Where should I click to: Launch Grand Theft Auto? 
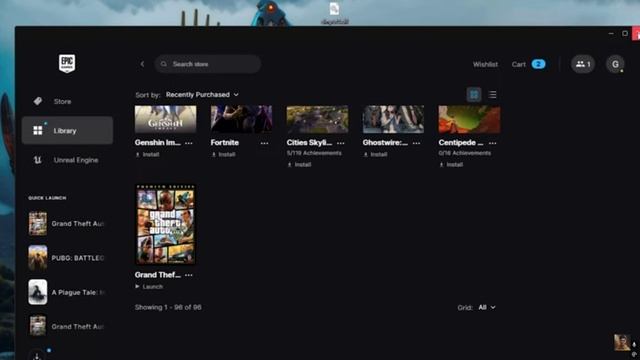coord(149,287)
